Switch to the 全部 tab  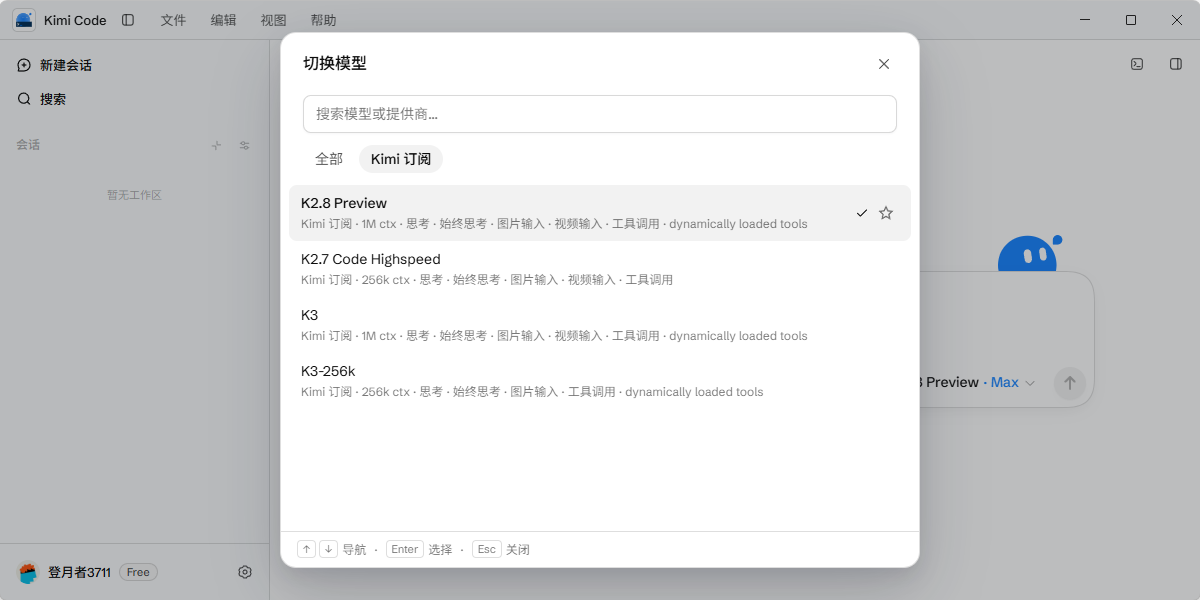(329, 159)
